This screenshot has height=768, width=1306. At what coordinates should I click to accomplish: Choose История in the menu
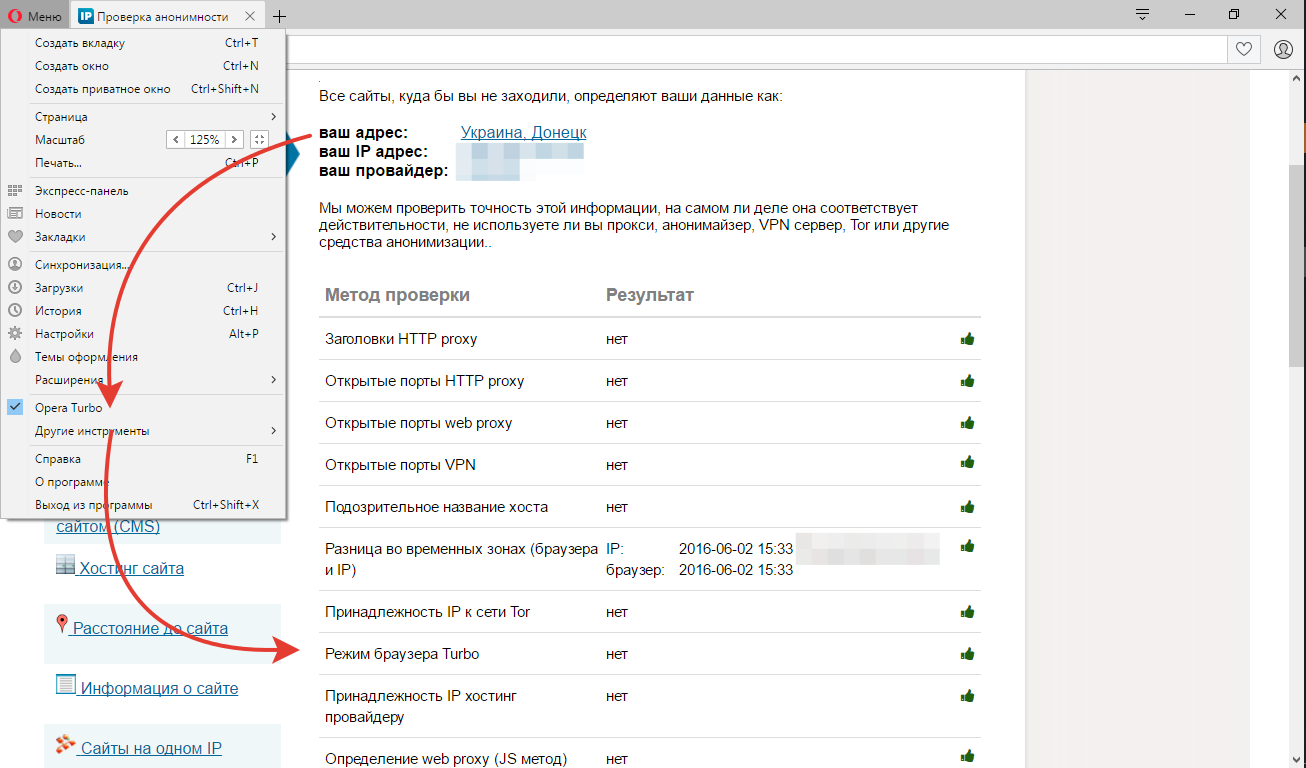click(x=58, y=311)
